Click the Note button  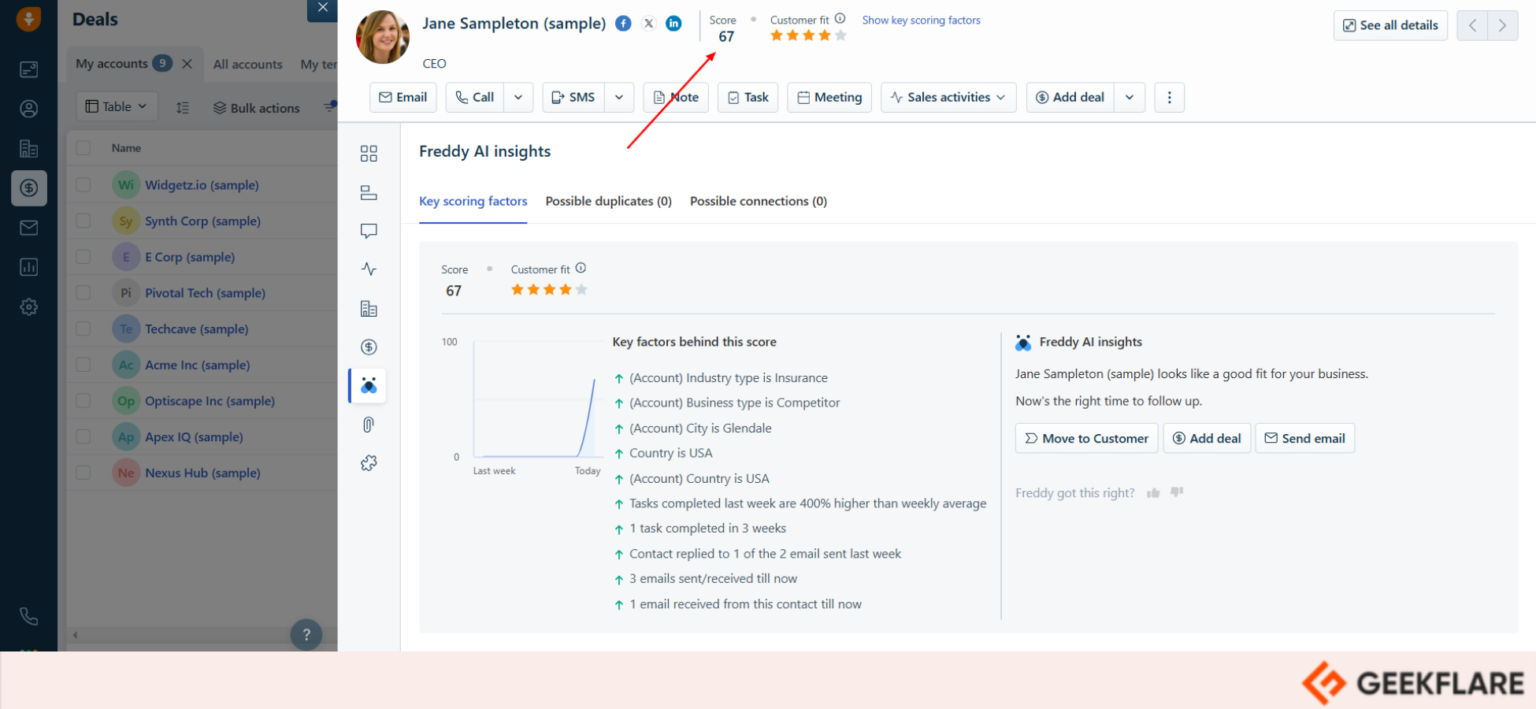coord(676,97)
